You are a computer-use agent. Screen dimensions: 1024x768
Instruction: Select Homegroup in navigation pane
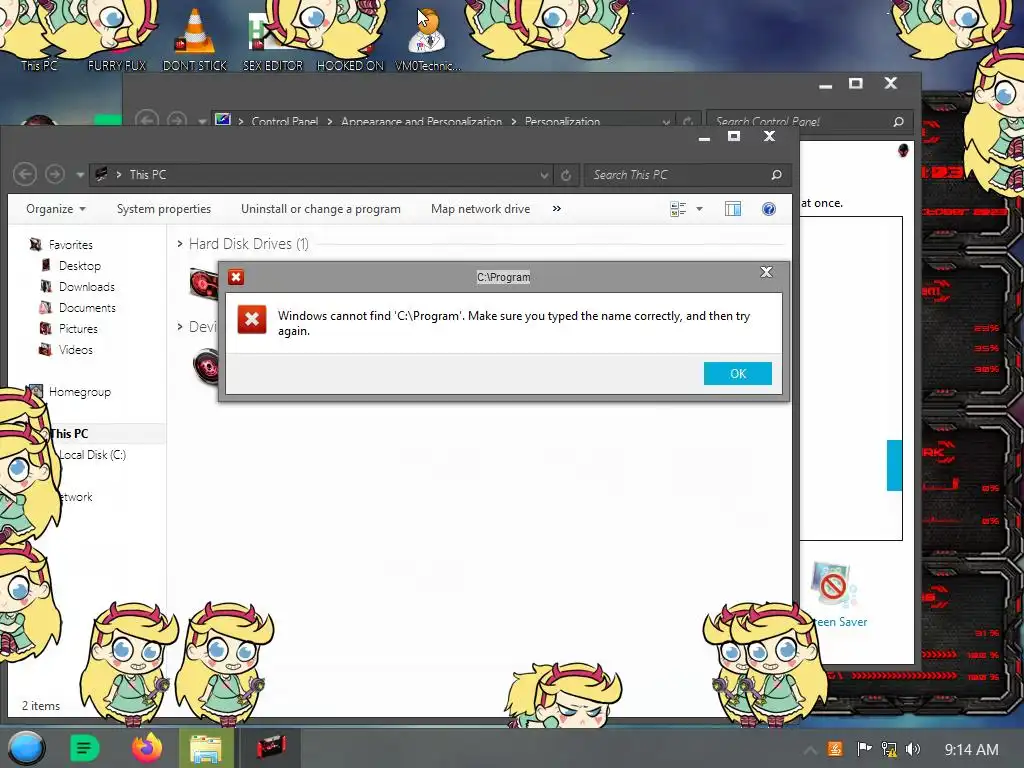(79, 392)
